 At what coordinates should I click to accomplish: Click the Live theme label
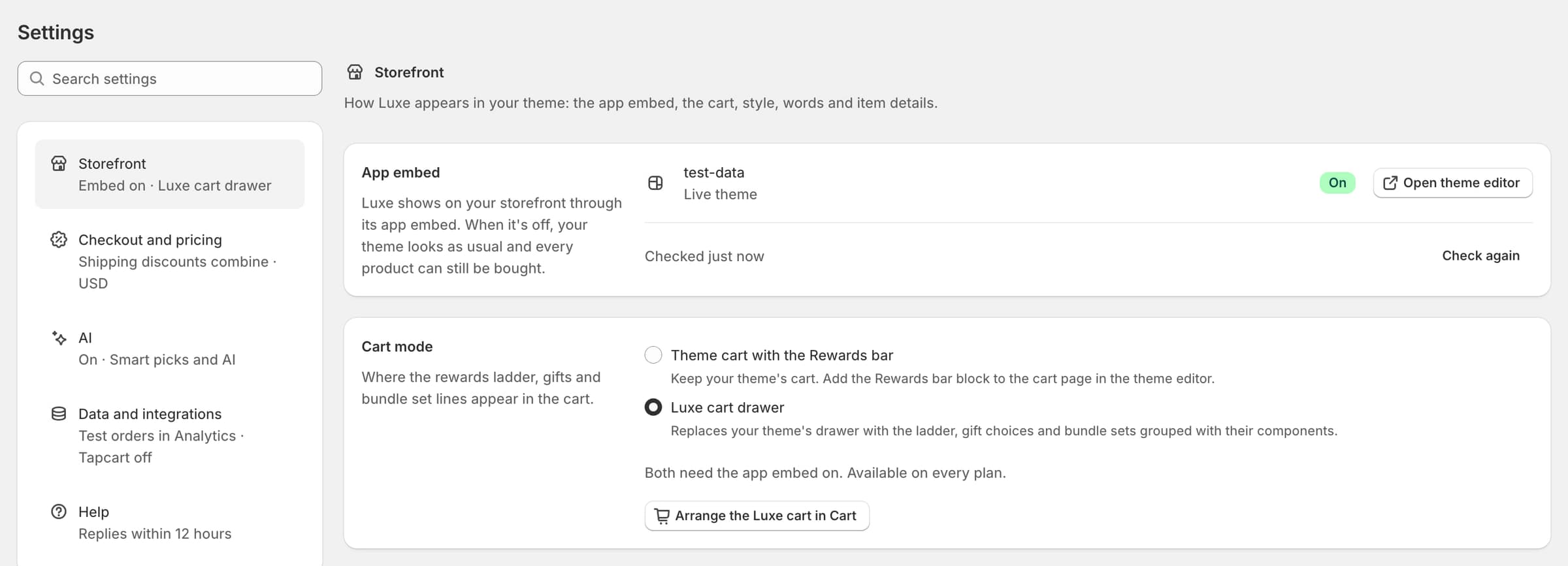[721, 194]
